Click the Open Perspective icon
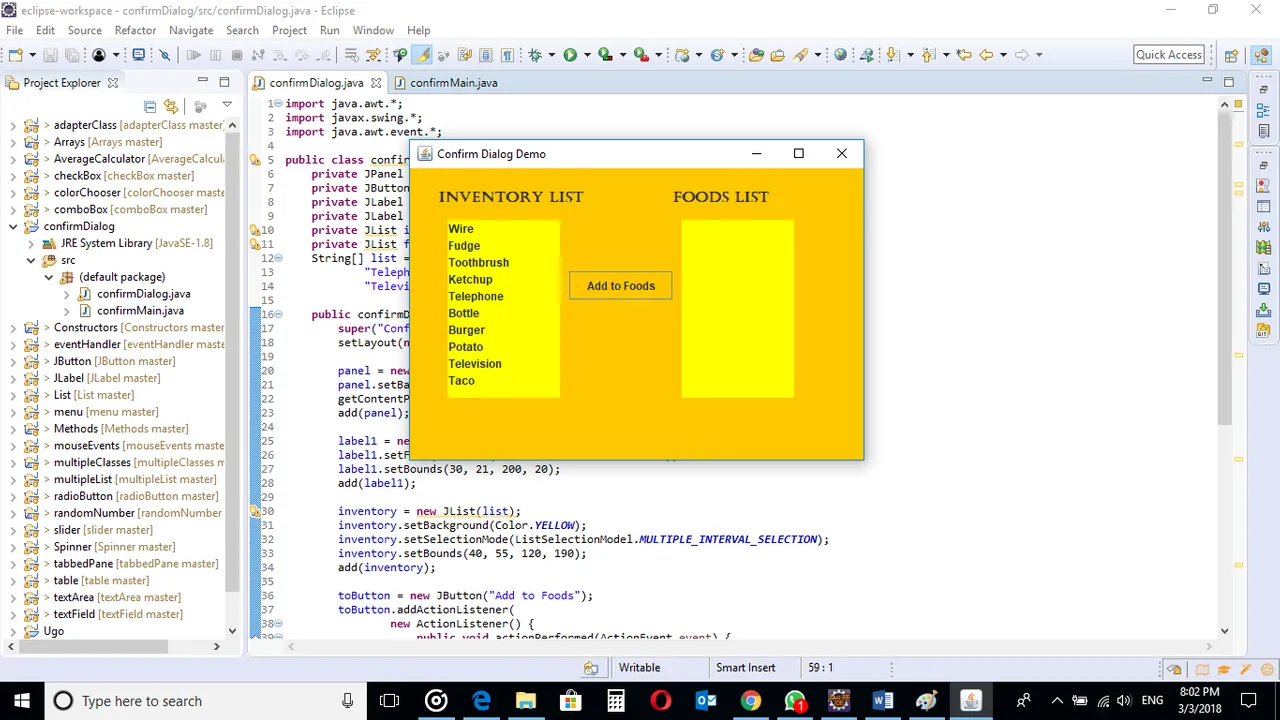1280x720 pixels. pos(1231,55)
